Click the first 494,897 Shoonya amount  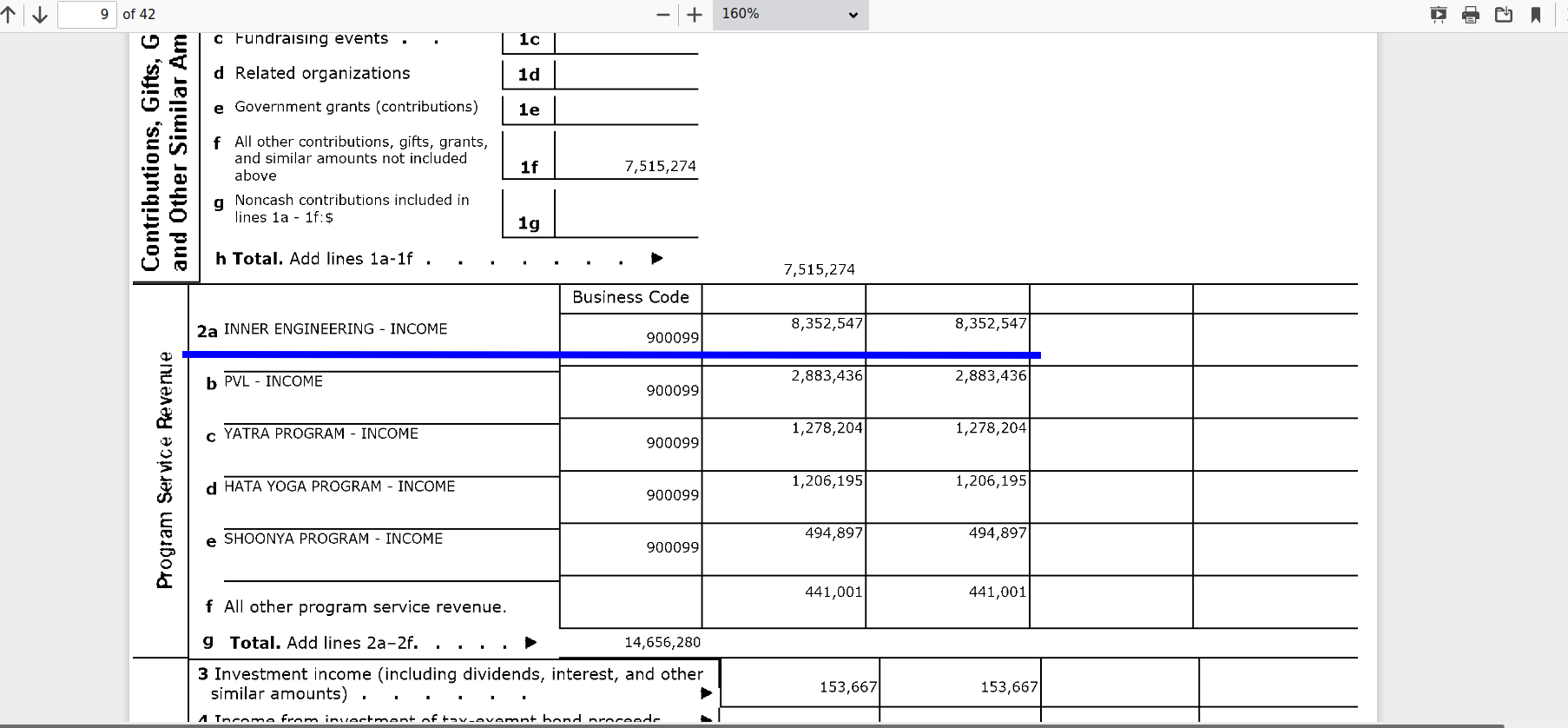[833, 533]
